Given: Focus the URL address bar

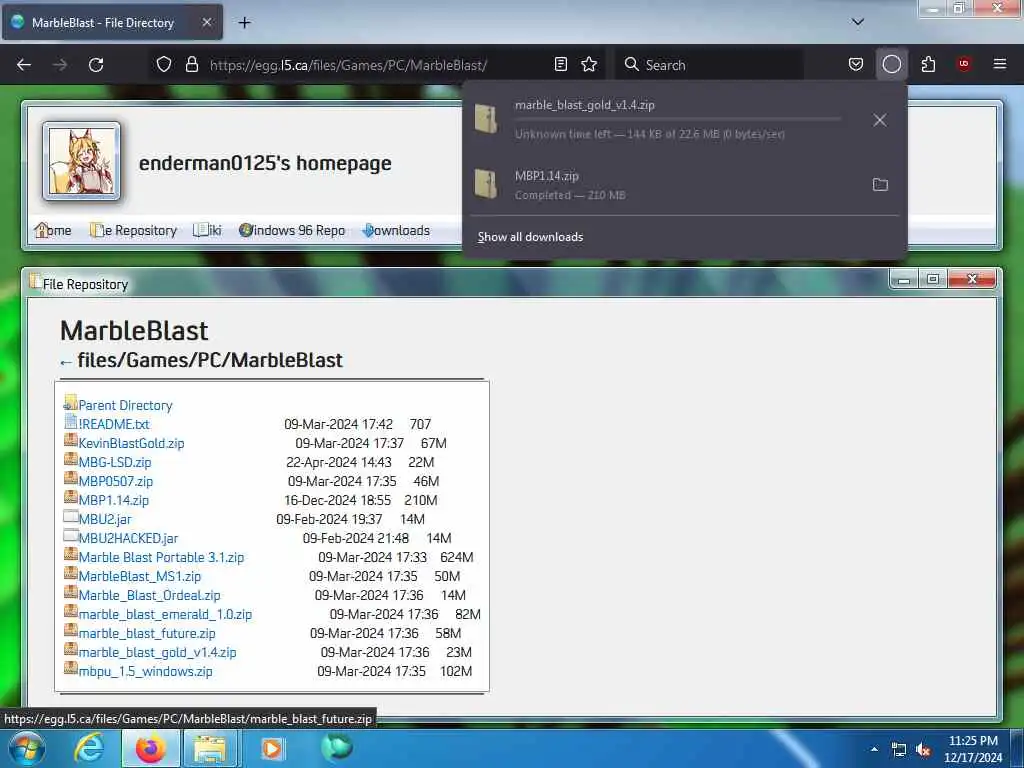Looking at the screenshot, I should [x=347, y=65].
